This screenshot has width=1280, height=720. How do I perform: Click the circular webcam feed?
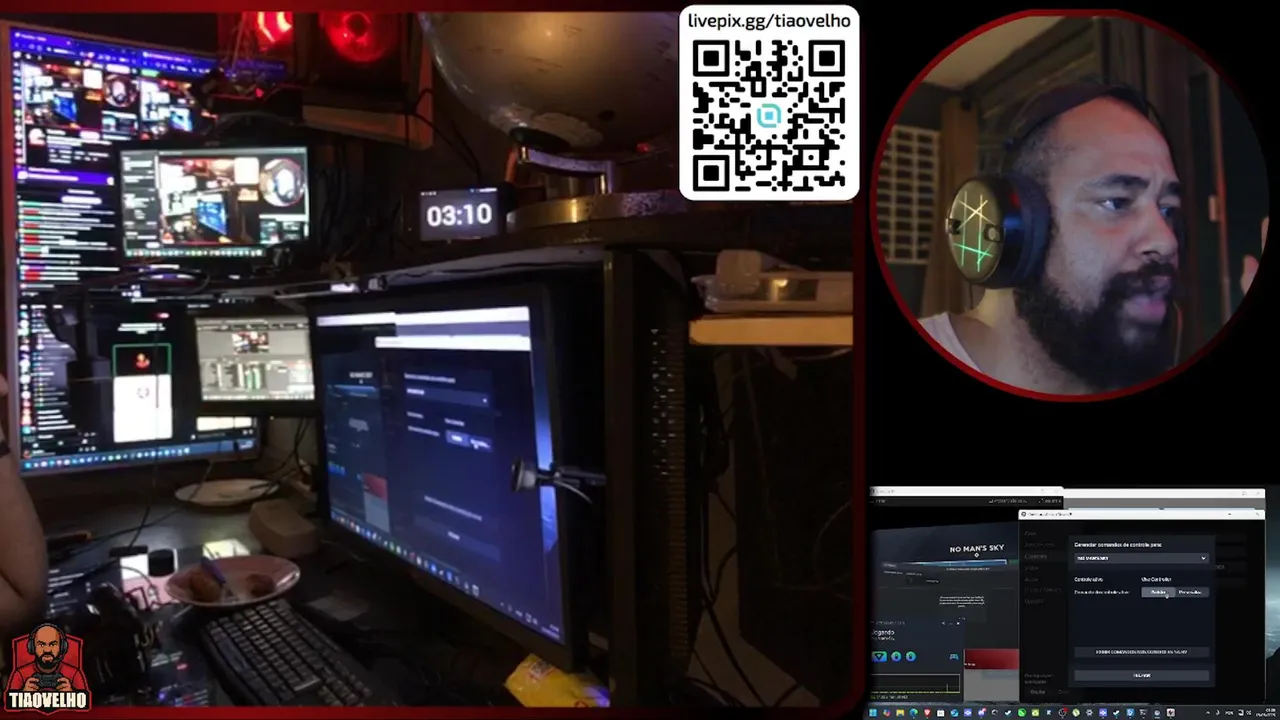(x=1070, y=205)
